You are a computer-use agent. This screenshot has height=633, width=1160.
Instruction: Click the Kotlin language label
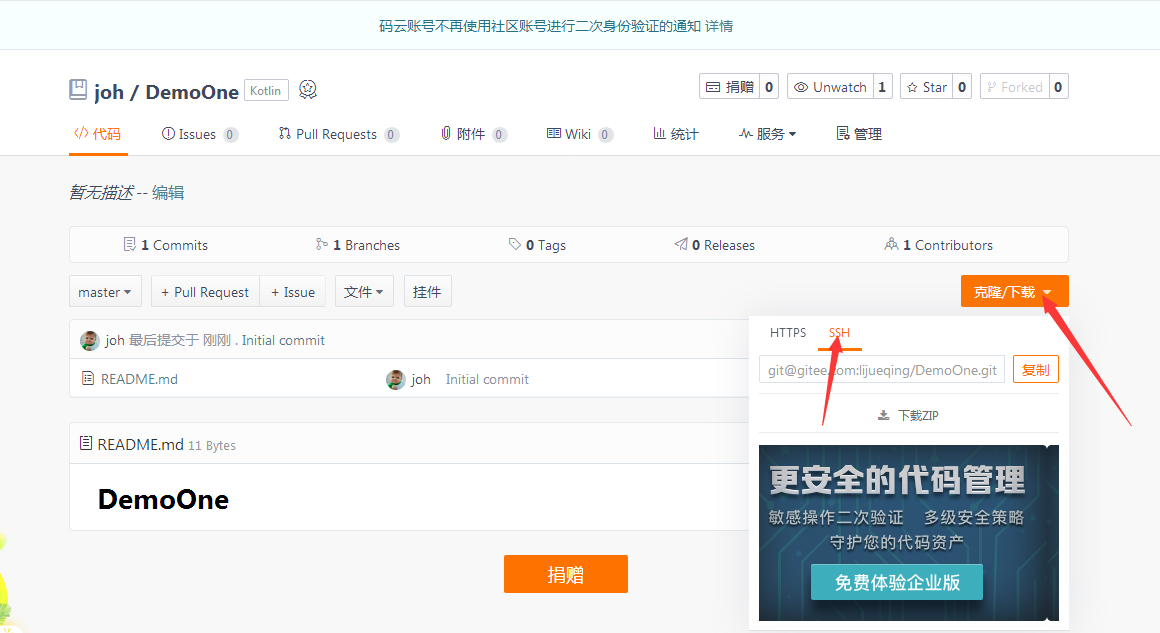266,90
